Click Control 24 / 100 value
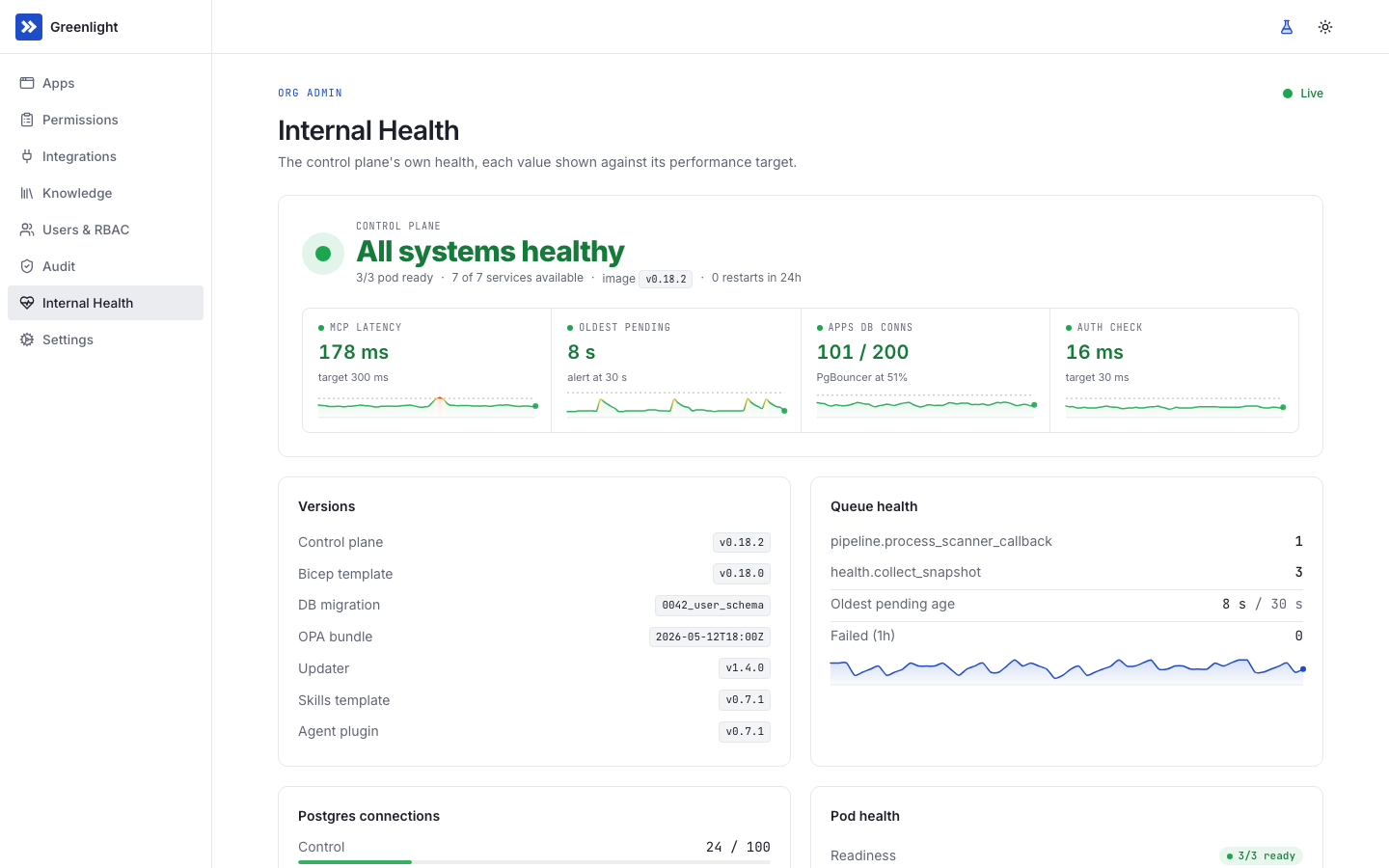The image size is (1389, 868). pos(738,847)
